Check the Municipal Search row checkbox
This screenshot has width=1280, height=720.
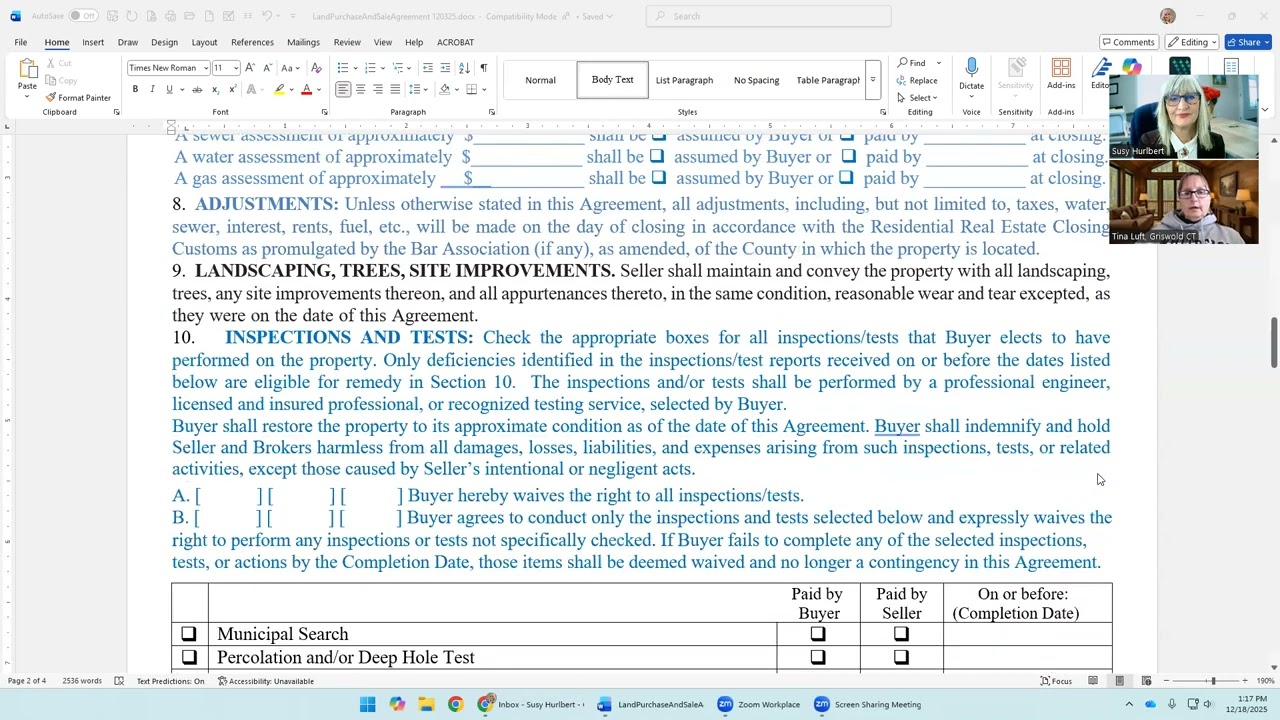[189, 634]
